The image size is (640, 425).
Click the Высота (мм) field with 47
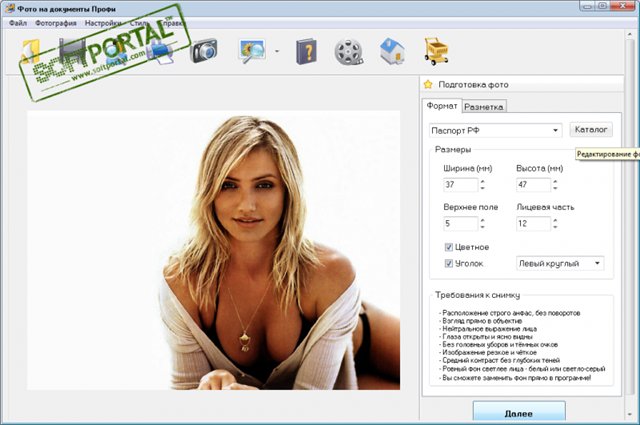point(533,185)
